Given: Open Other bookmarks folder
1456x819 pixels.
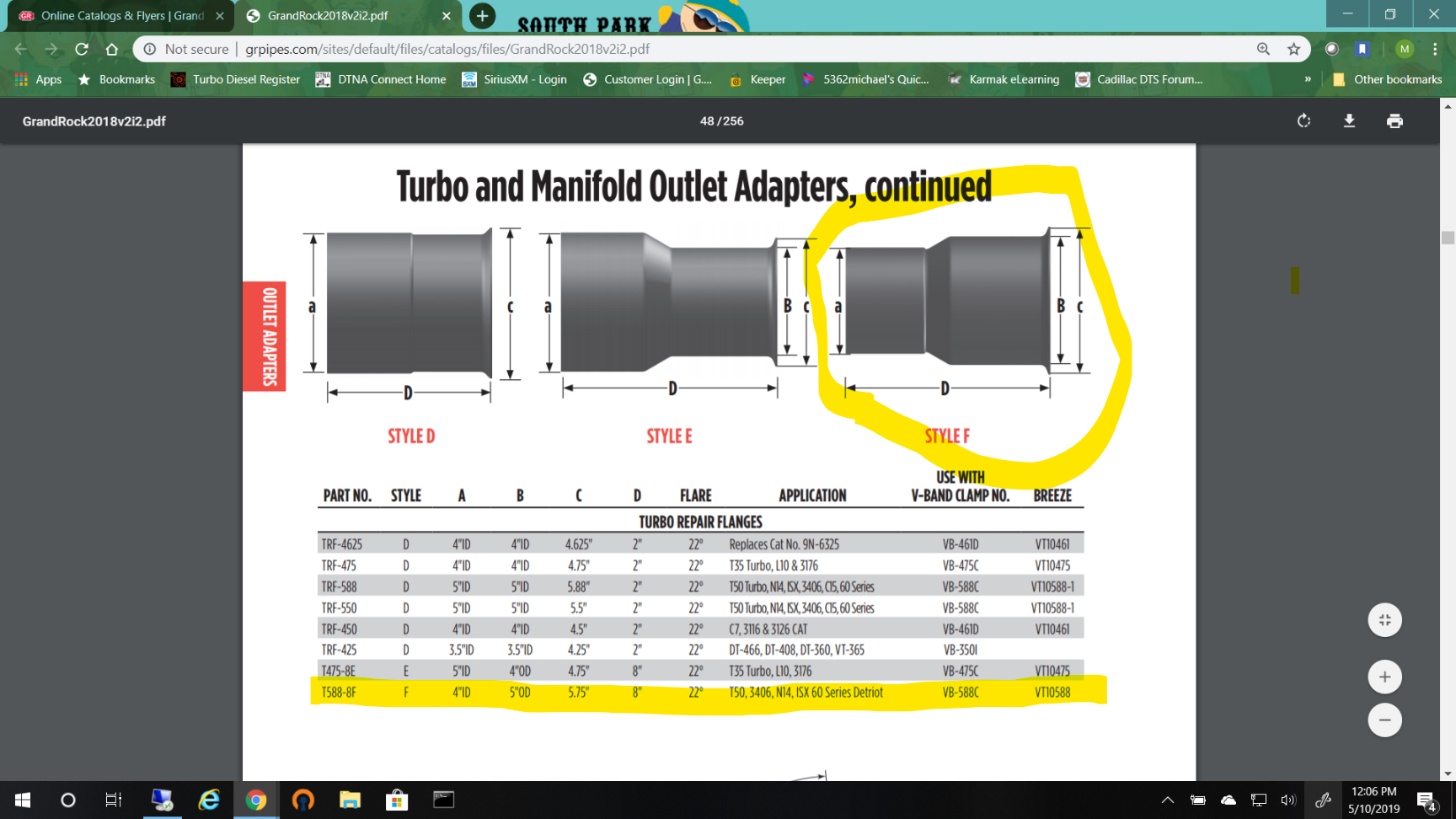Looking at the screenshot, I should [x=1388, y=79].
